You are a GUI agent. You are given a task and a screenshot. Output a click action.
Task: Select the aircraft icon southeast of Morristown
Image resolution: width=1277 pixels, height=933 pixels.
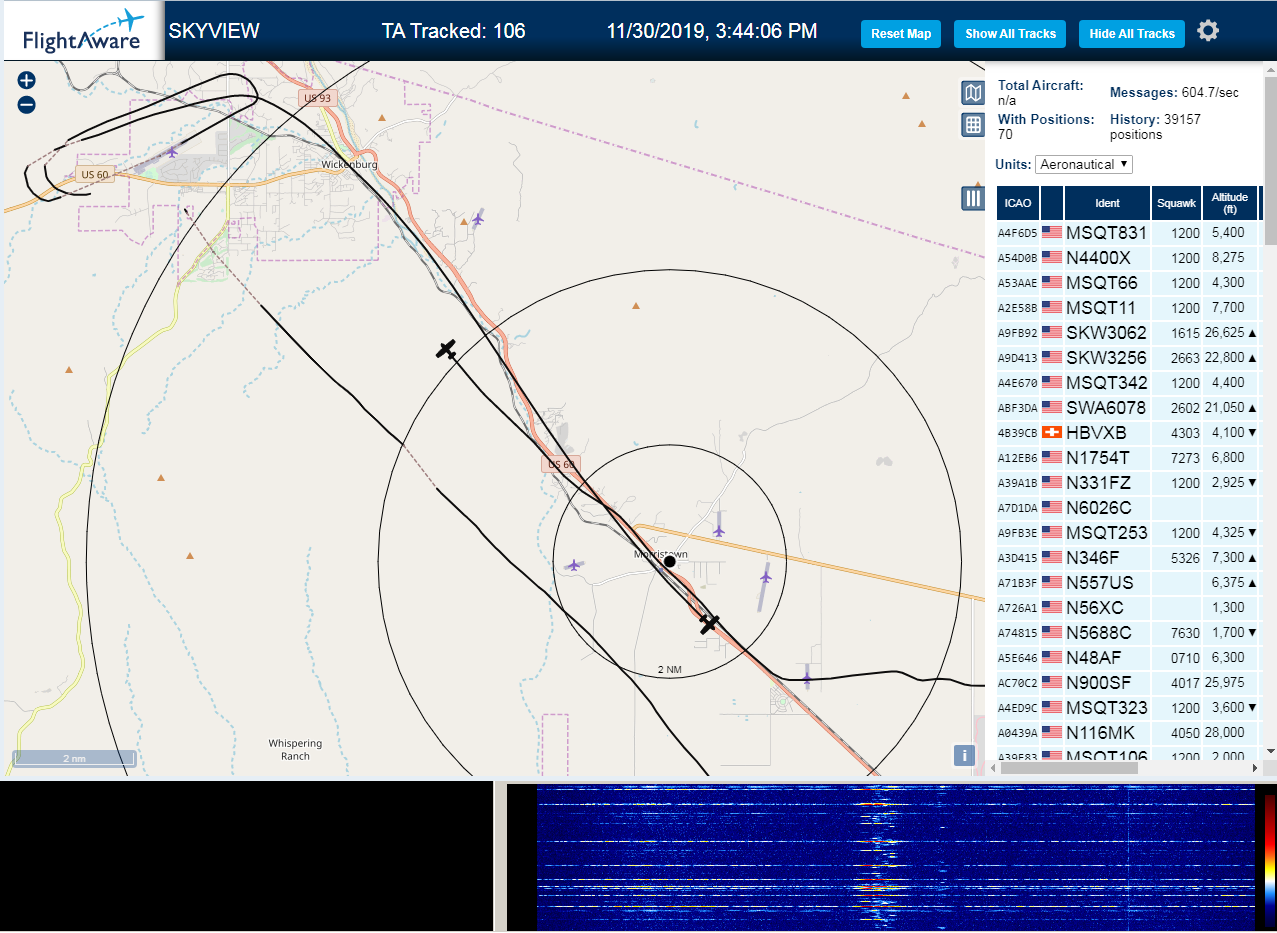(709, 624)
